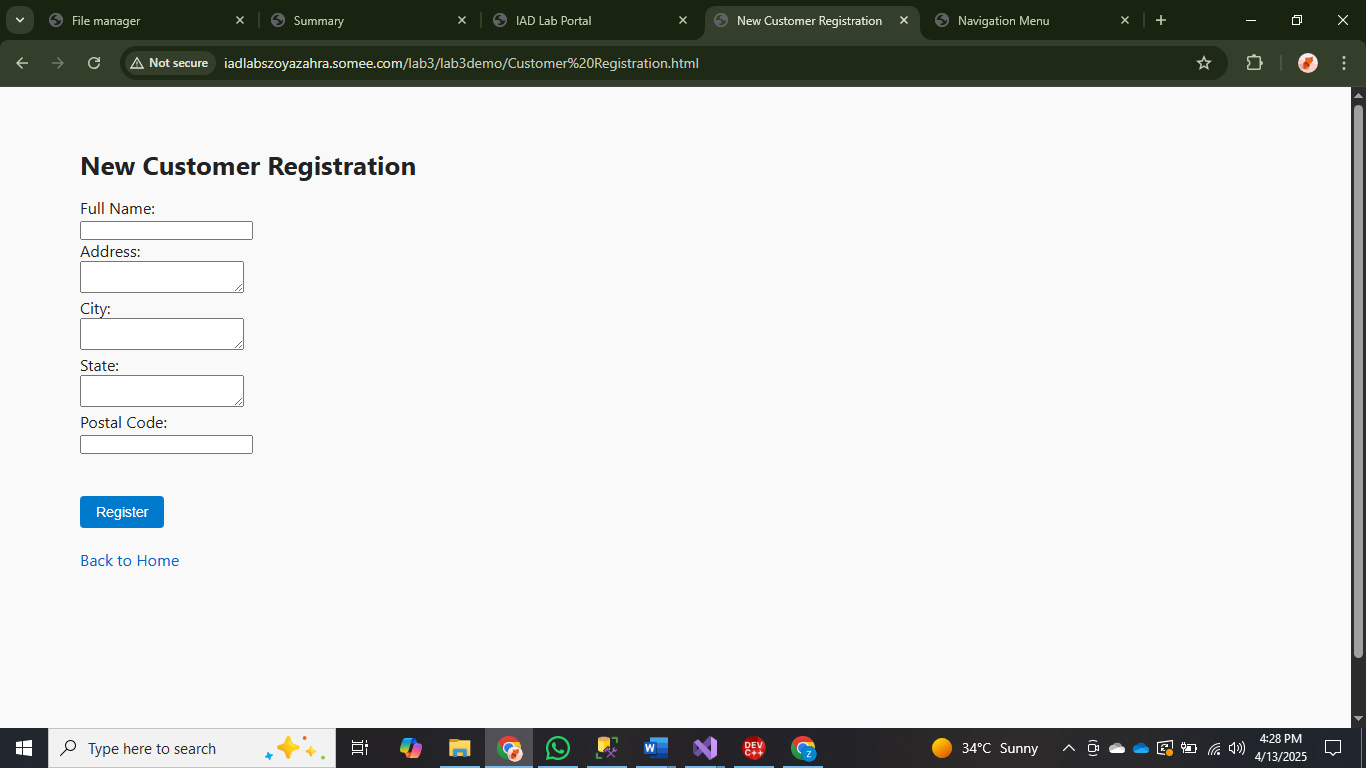Close the IAD Lab Portal tab
1366x768 pixels.
pyautogui.click(x=683, y=20)
